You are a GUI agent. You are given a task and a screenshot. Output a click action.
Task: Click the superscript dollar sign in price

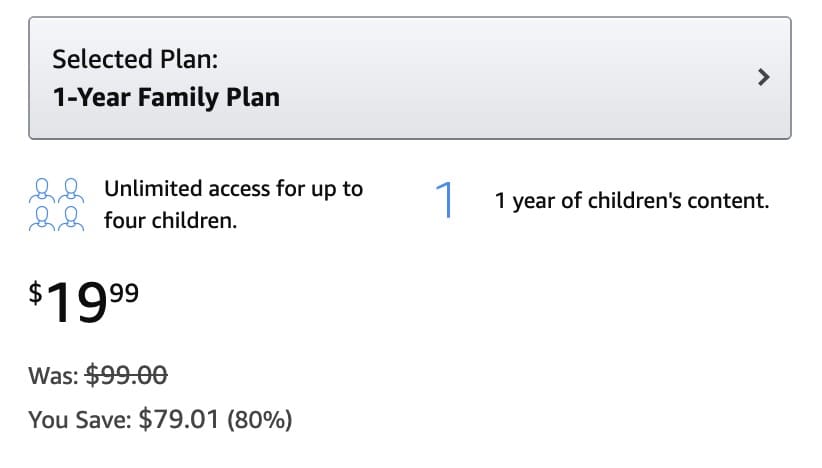pos(35,292)
